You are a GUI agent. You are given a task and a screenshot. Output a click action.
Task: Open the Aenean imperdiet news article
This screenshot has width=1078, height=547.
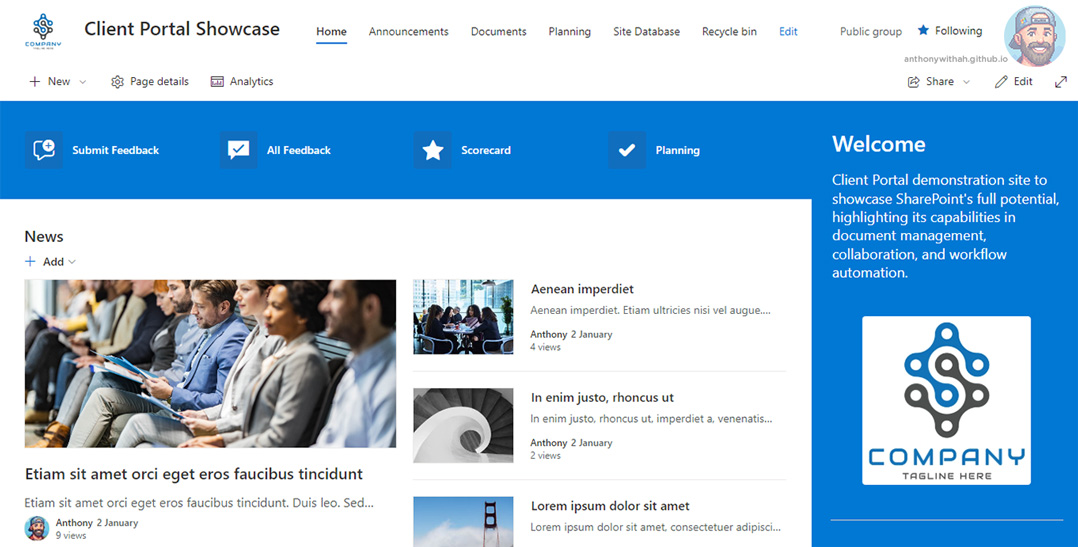tap(582, 289)
